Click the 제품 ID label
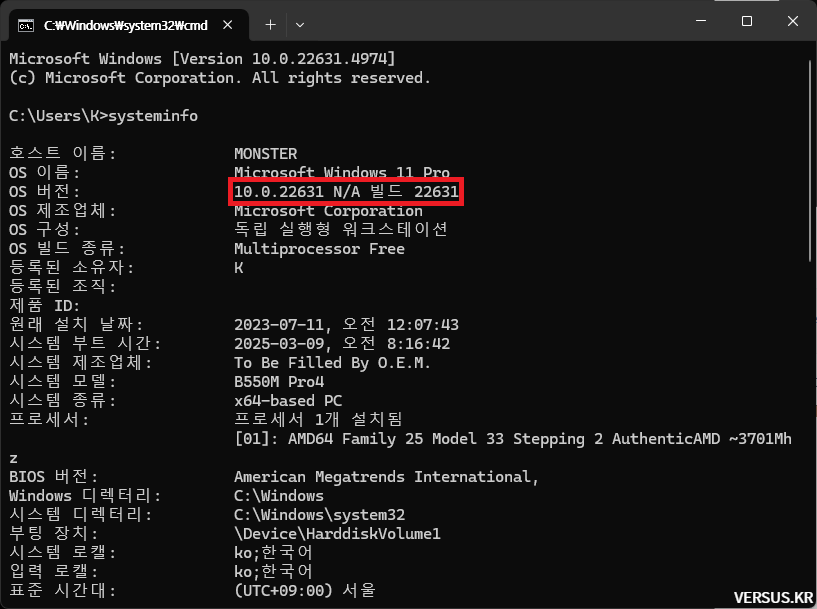Screen dimensions: 817x609 45,306
